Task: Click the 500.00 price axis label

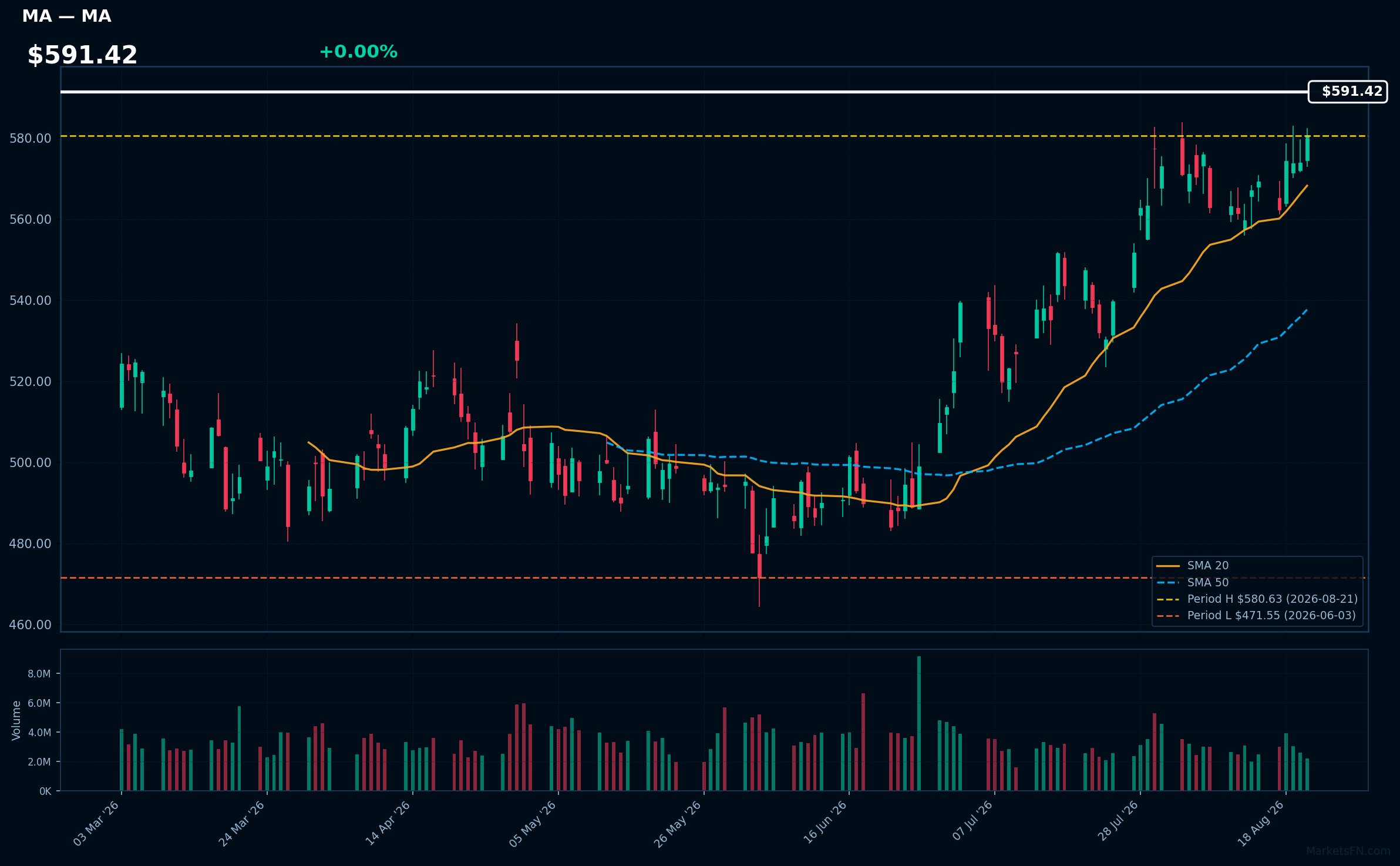Action: pos(31,462)
